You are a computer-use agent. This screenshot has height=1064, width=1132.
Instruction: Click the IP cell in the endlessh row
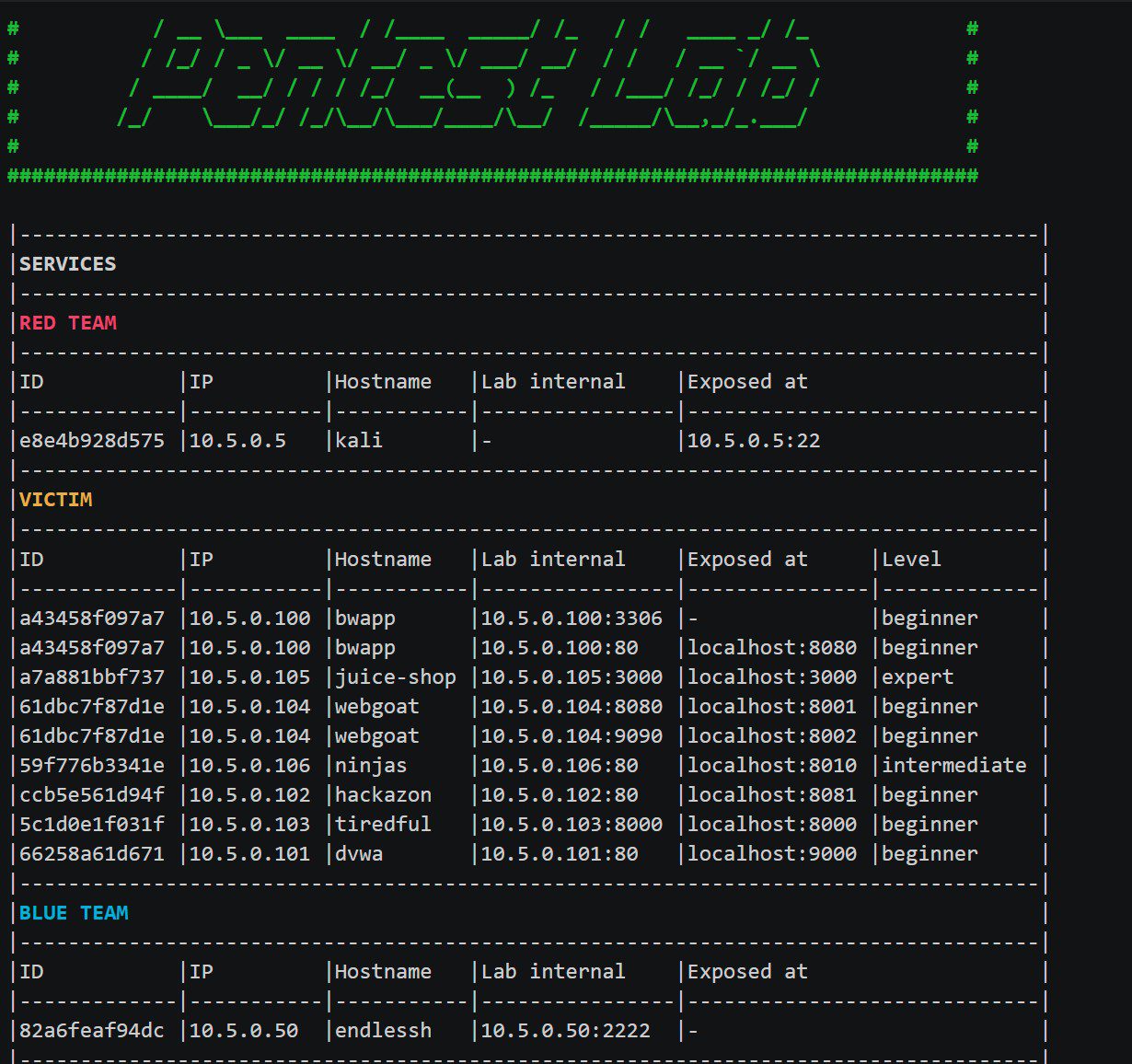click(x=244, y=1031)
